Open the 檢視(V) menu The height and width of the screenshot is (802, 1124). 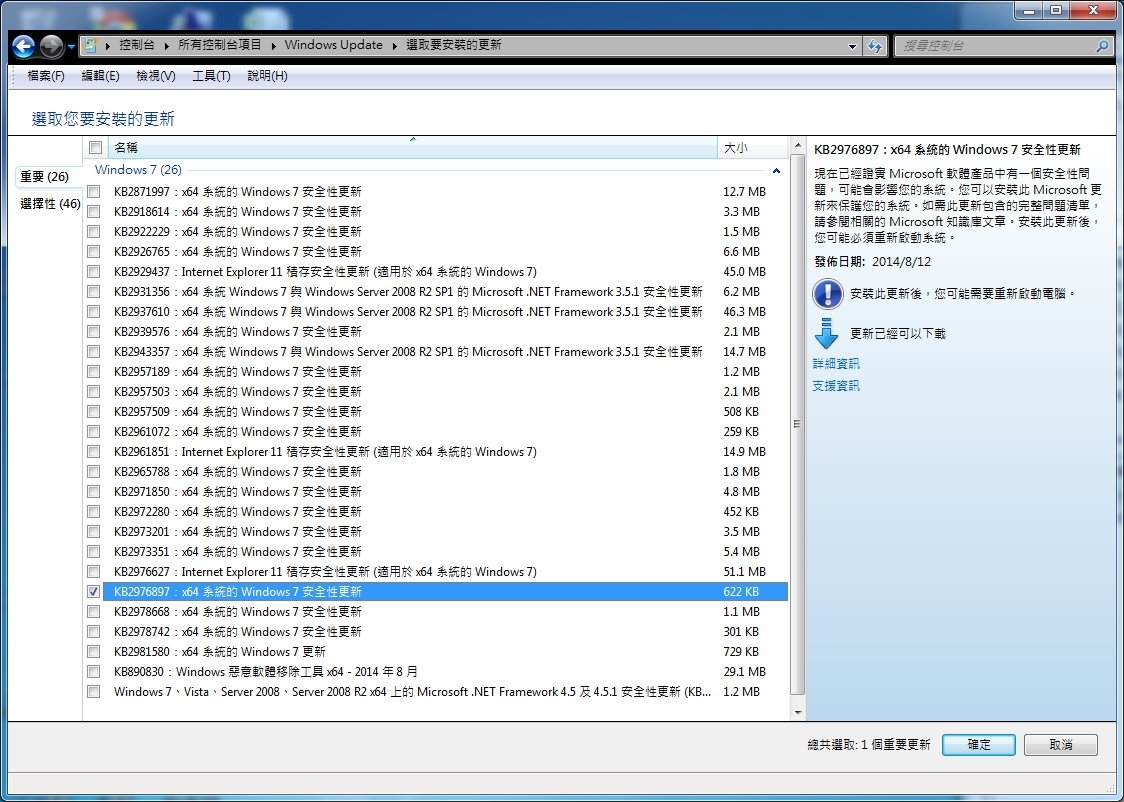[x=156, y=76]
